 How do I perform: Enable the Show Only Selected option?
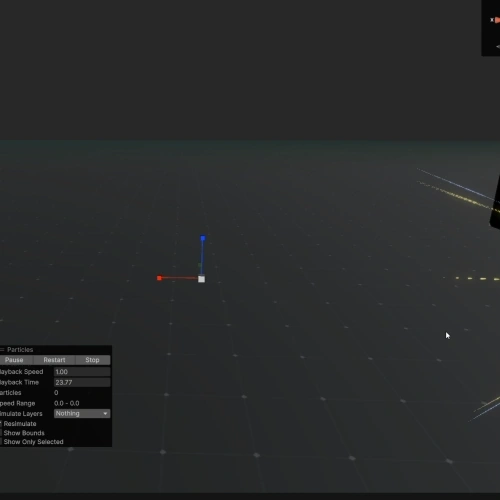click(x=1, y=442)
